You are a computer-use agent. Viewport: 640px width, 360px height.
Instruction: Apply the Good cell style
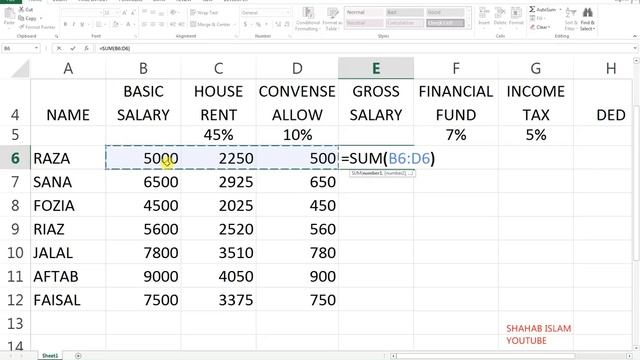click(445, 13)
